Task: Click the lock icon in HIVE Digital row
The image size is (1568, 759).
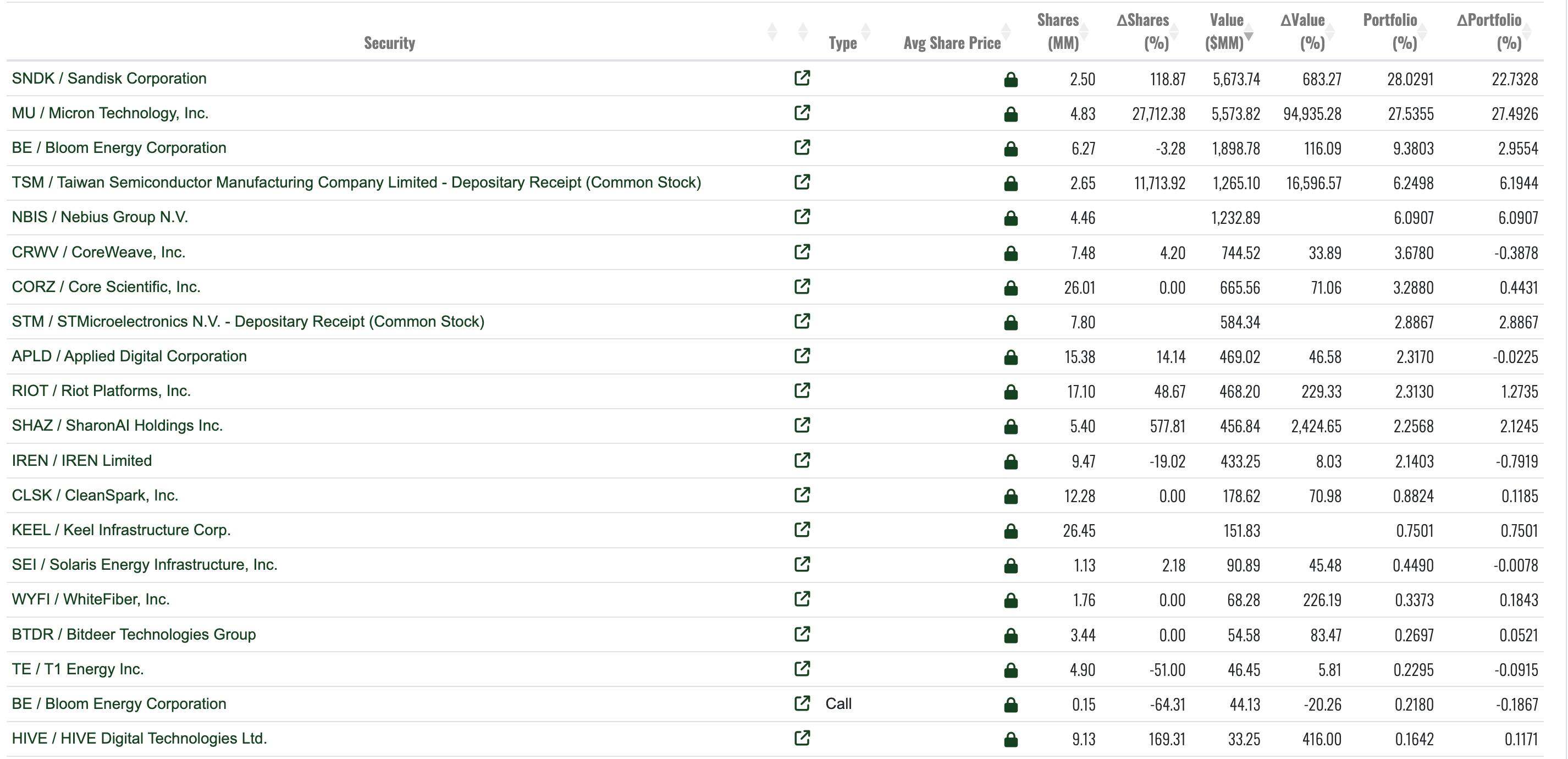Action: tap(1011, 740)
